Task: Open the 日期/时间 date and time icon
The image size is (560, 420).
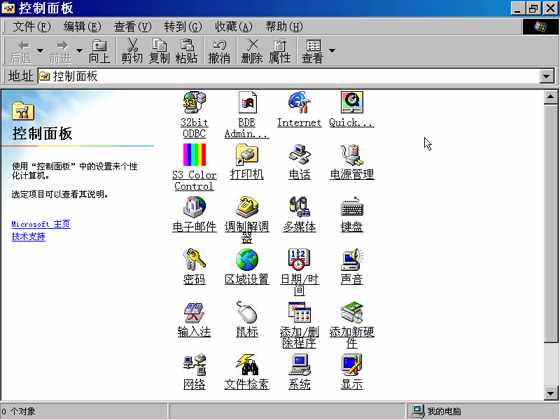Action: [299, 260]
